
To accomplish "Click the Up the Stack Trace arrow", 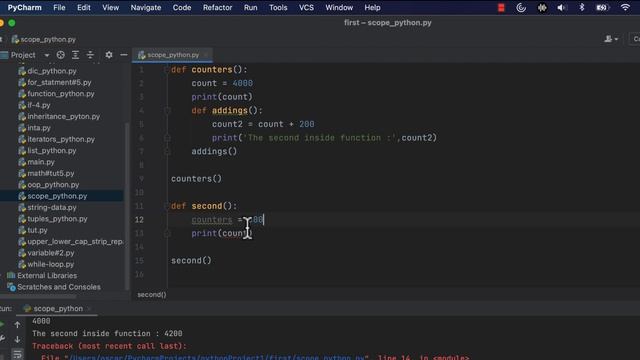I will pyautogui.click(x=17, y=325).
